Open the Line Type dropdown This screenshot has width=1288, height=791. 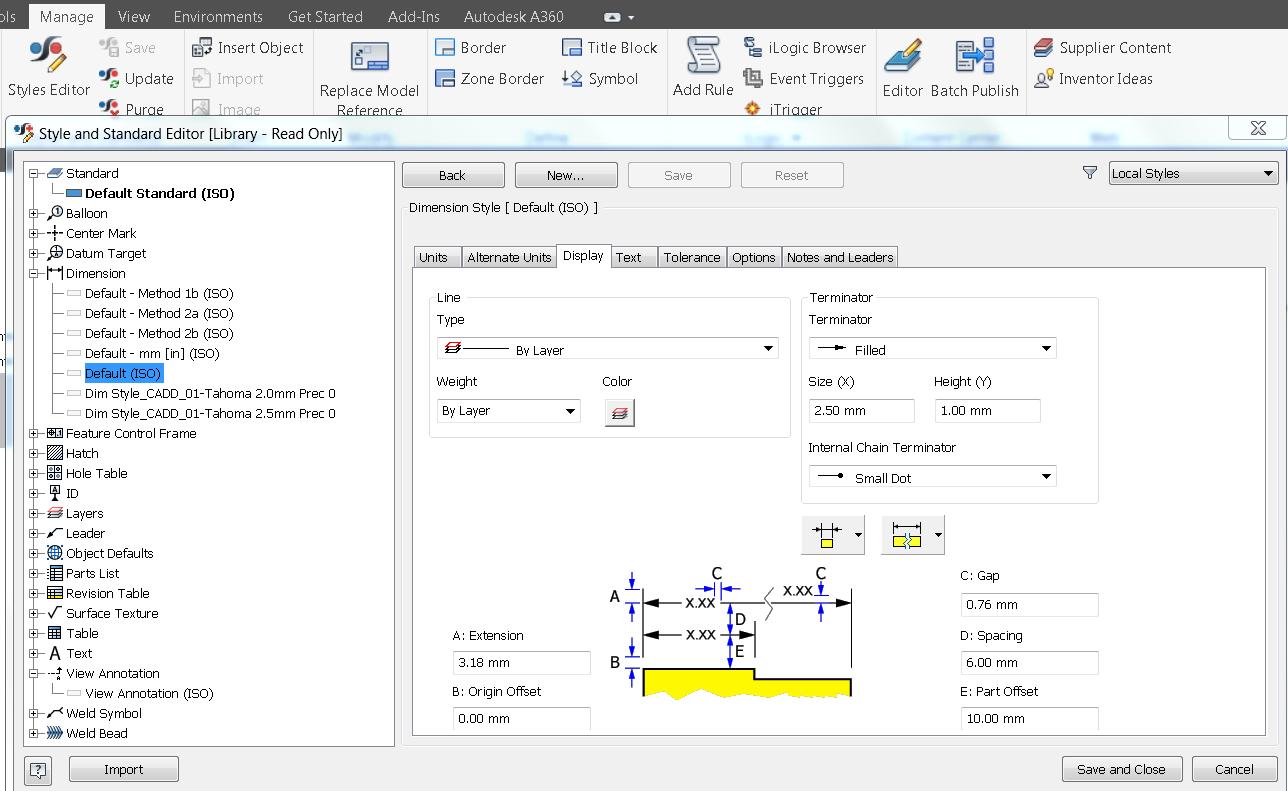click(x=607, y=349)
